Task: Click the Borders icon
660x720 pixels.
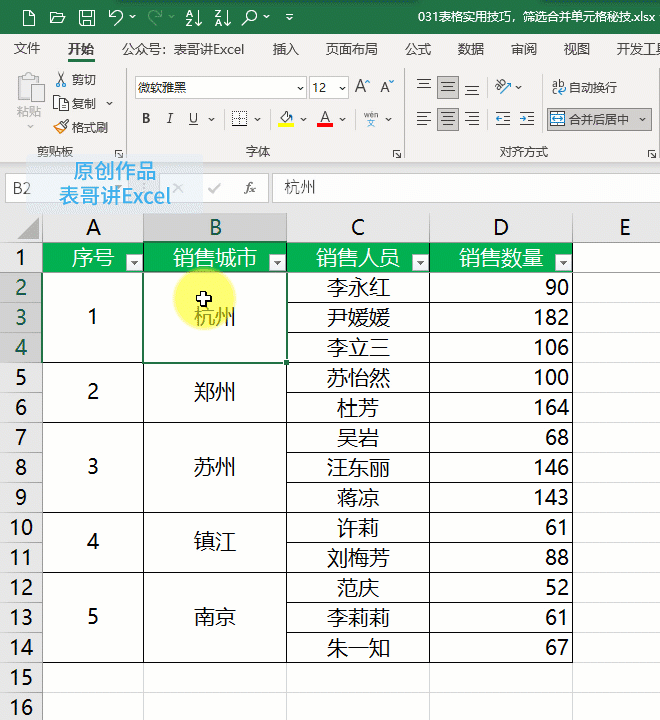Action: tap(239, 119)
